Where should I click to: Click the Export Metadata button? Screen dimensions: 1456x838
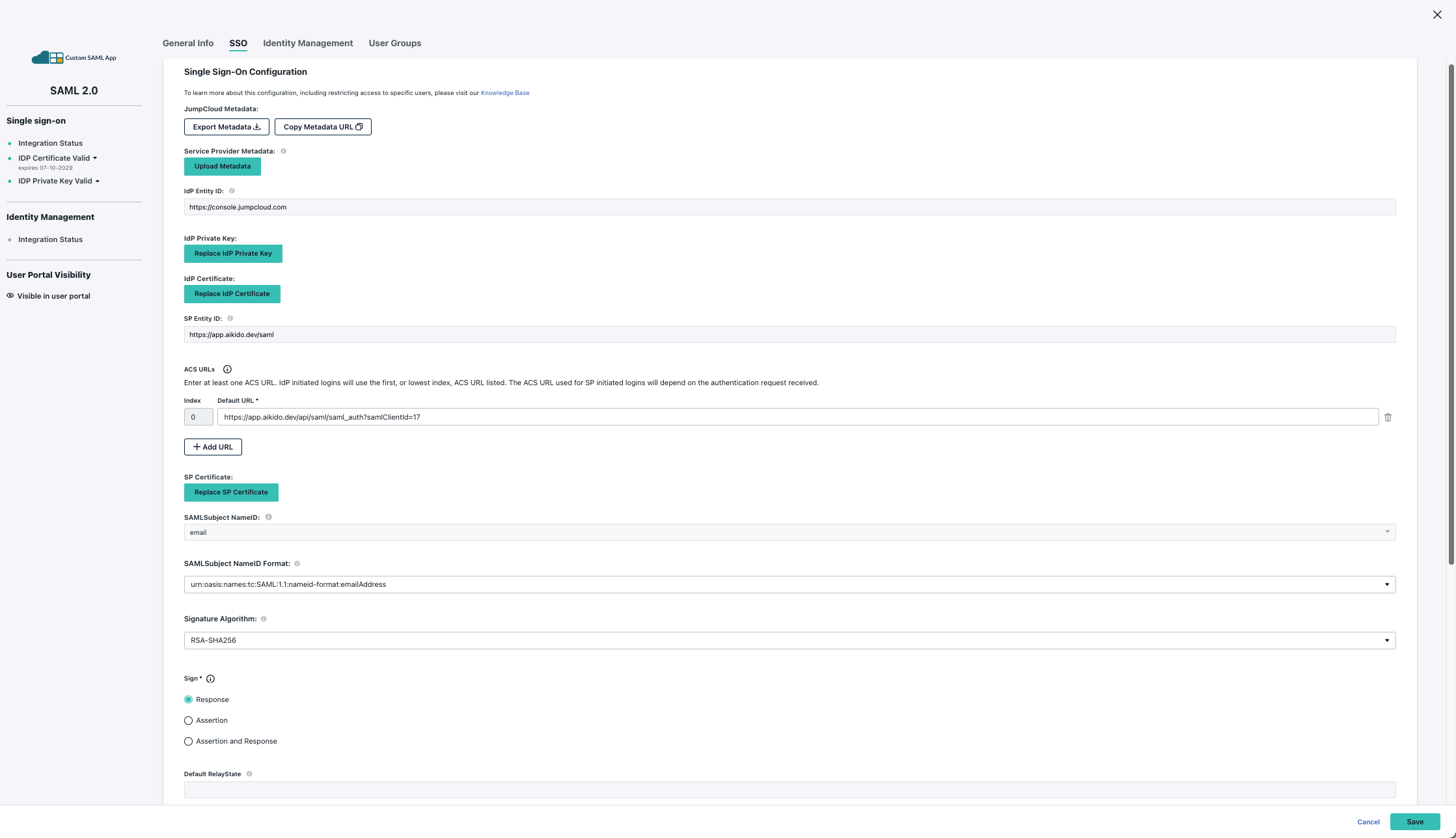(x=227, y=127)
